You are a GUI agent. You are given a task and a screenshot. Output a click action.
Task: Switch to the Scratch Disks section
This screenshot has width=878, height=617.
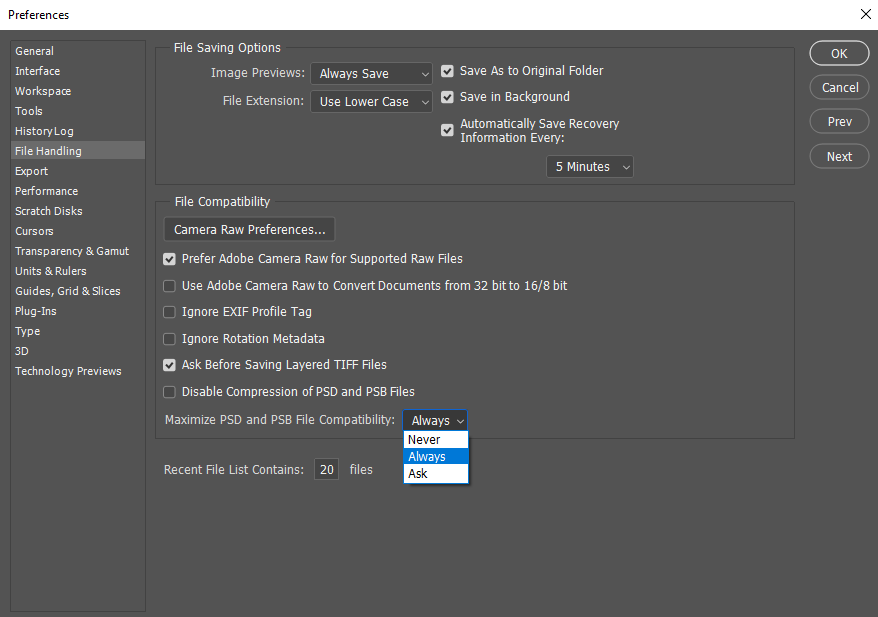click(49, 211)
